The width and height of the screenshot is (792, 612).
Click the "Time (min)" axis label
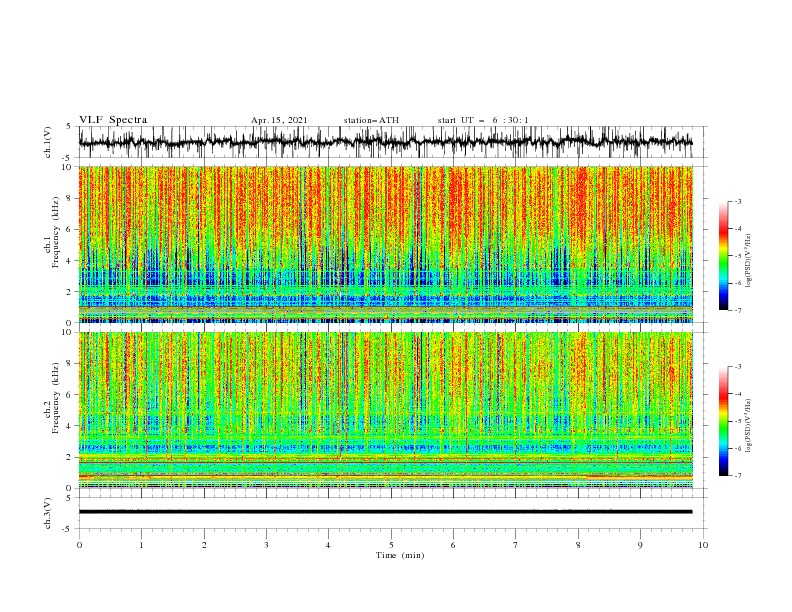[400, 555]
